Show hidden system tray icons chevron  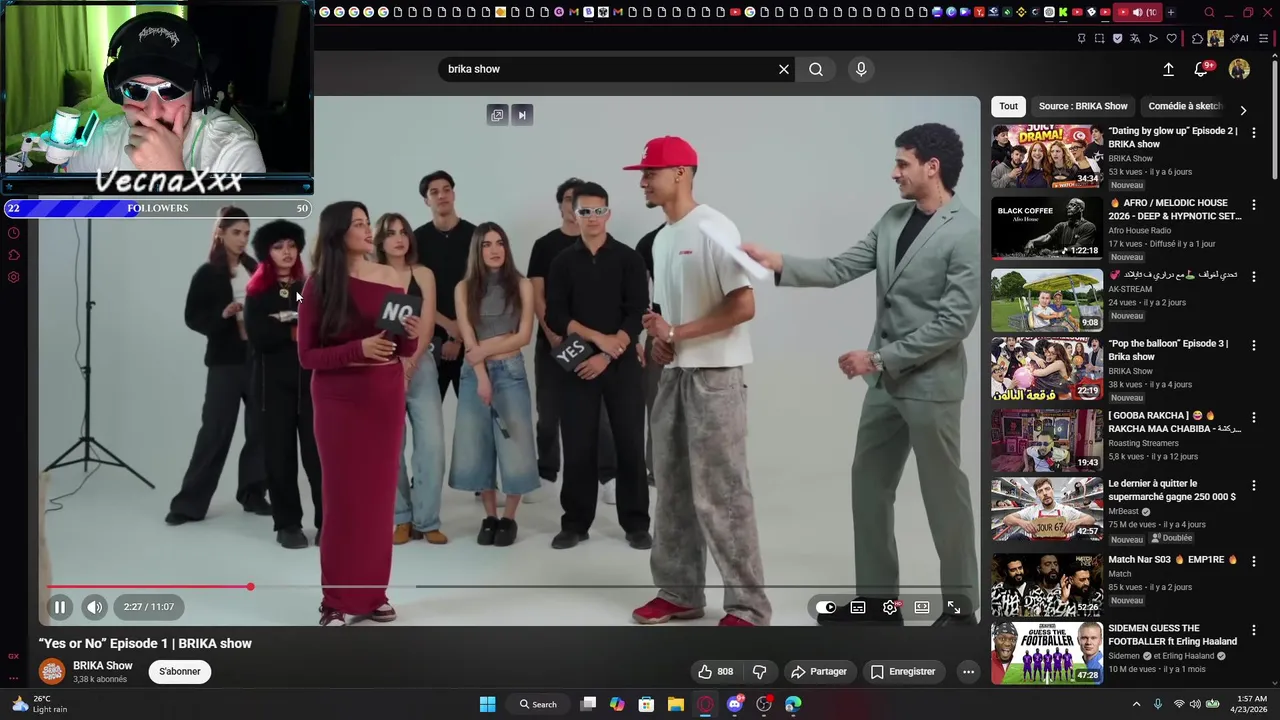coord(1136,704)
